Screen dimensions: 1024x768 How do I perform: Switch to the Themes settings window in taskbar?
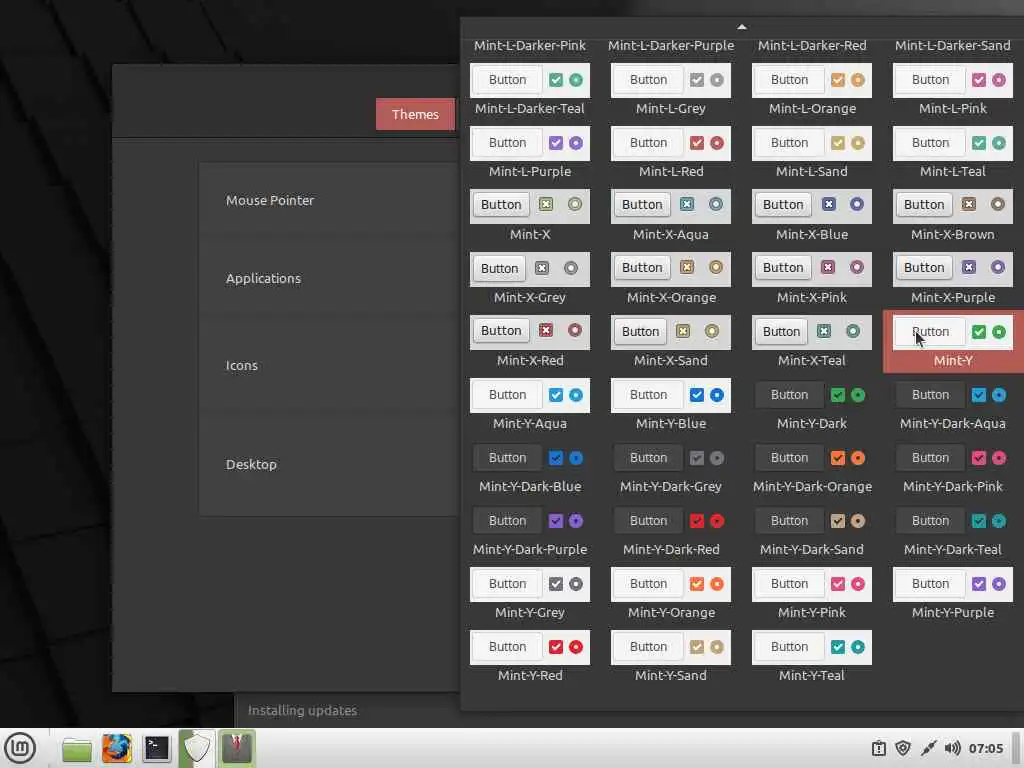[236, 748]
